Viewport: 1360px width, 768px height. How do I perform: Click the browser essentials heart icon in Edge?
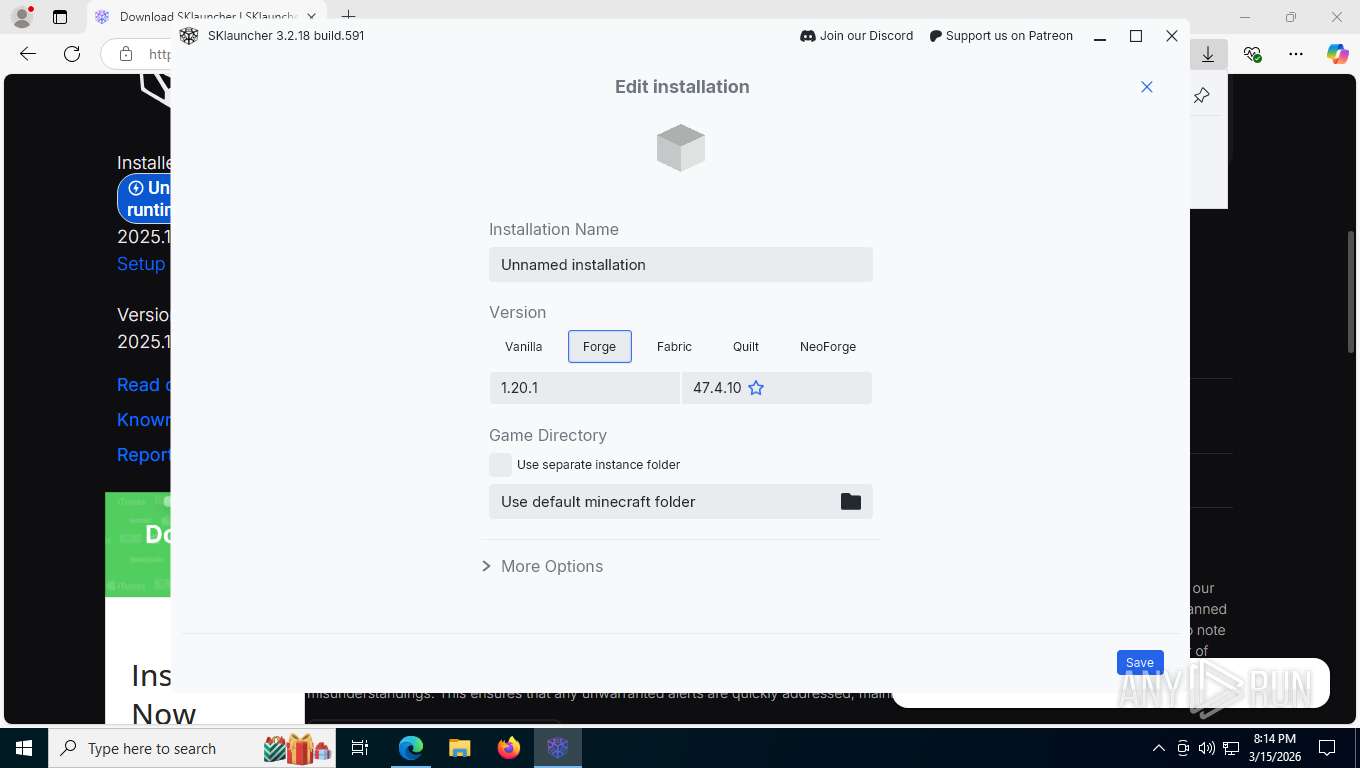(x=1252, y=54)
